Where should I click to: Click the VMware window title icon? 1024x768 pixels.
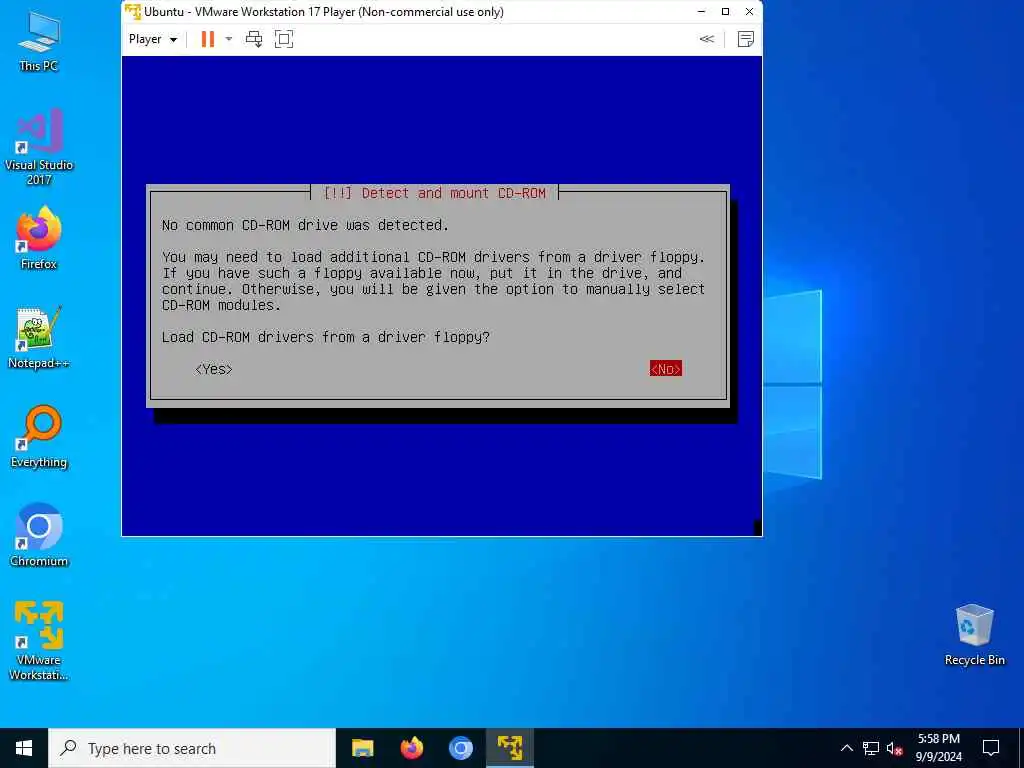point(133,12)
